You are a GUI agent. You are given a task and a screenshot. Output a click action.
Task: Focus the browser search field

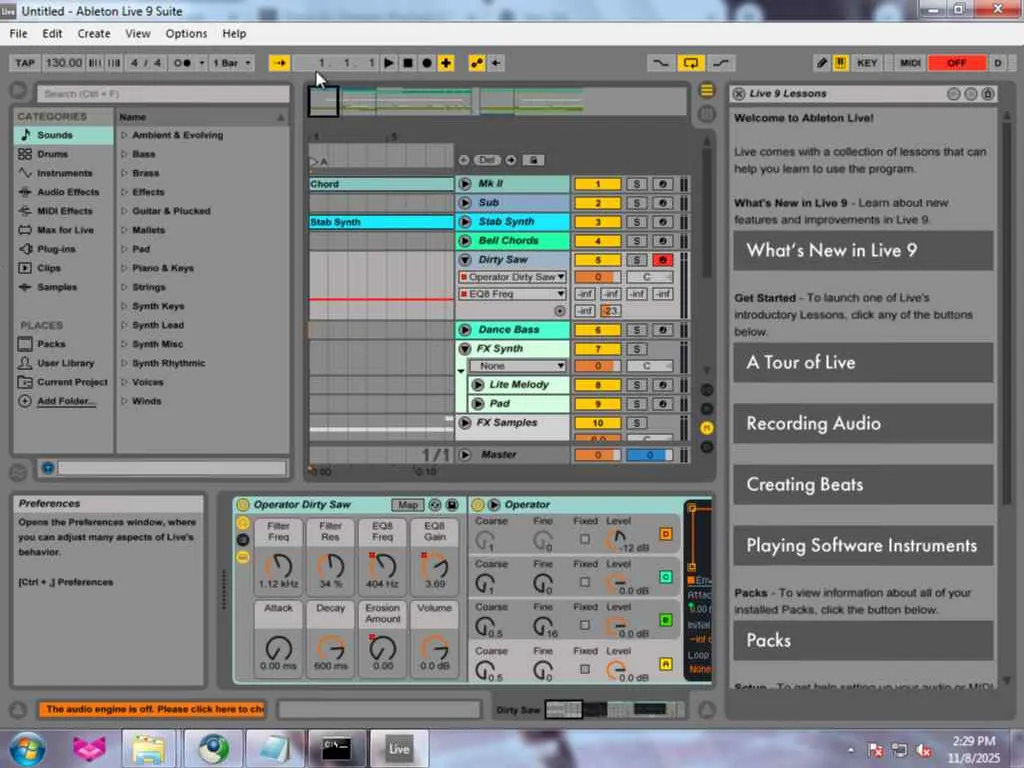coord(163,93)
